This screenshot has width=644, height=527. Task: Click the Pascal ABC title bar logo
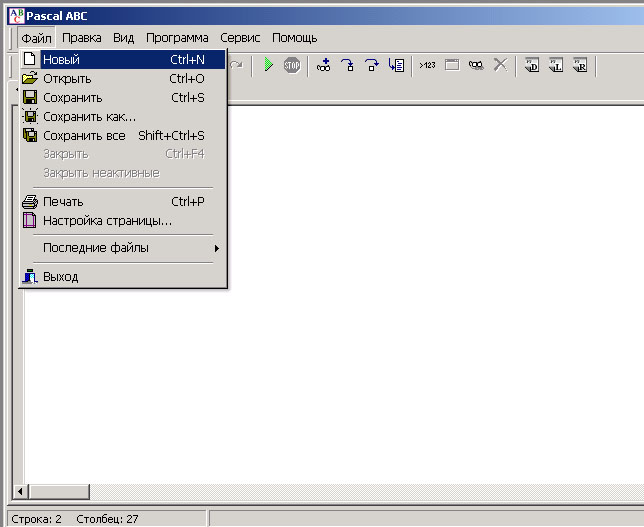click(x=16, y=16)
